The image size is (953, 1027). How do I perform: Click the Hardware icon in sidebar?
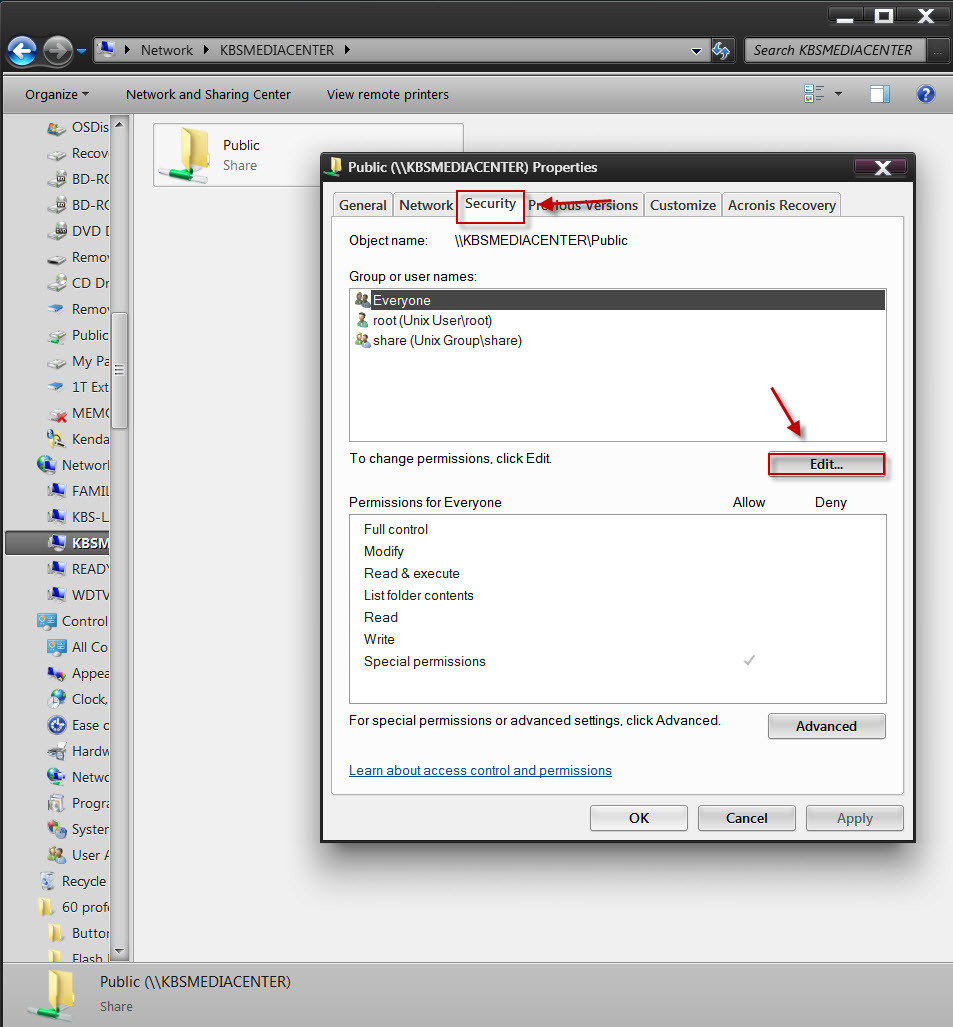[x=57, y=751]
